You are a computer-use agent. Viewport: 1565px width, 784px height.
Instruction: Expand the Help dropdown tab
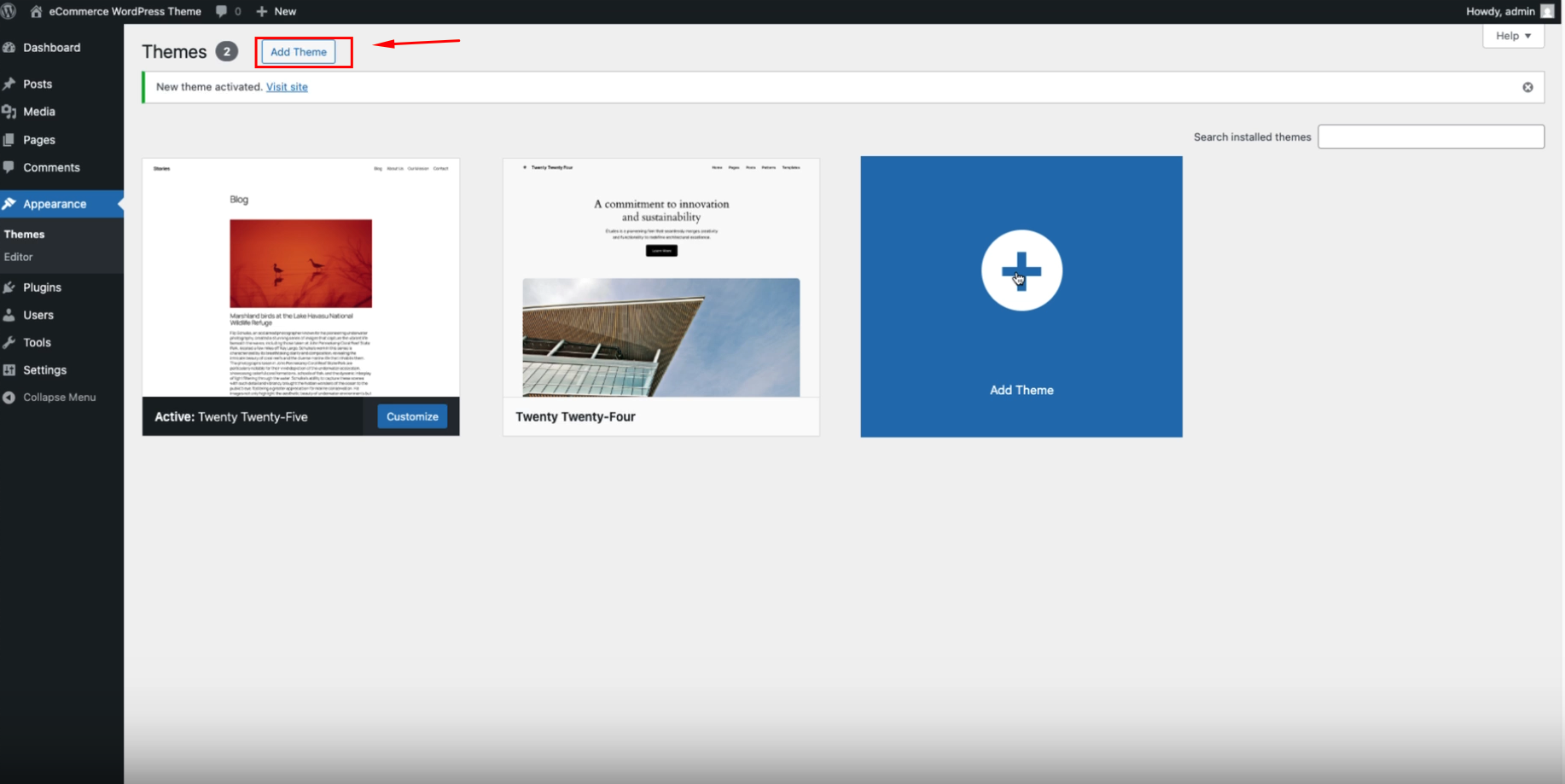(x=1513, y=36)
